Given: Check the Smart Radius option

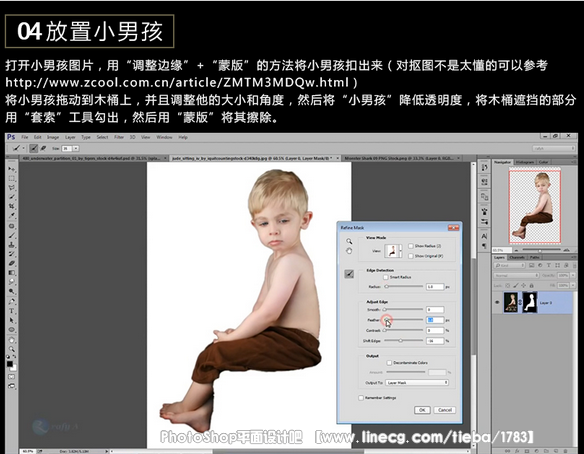Looking at the screenshot, I should click(x=385, y=277).
